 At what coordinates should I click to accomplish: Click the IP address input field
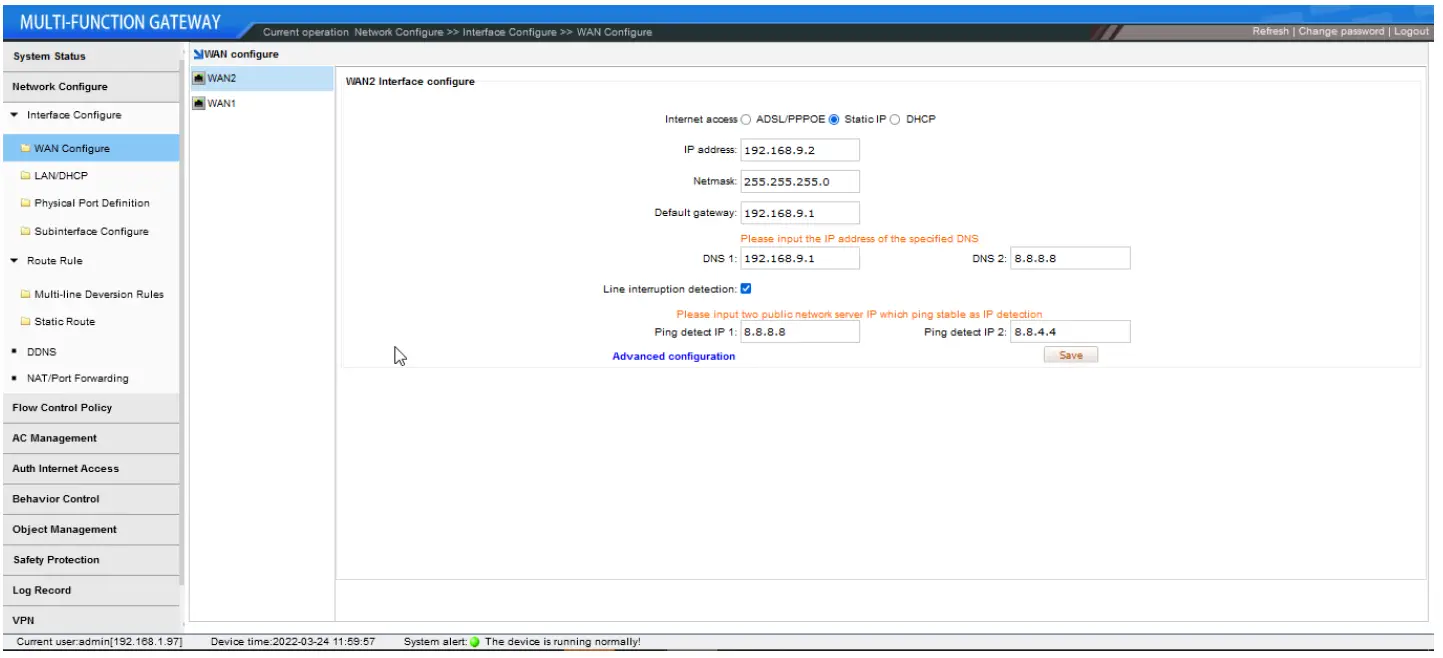(800, 150)
